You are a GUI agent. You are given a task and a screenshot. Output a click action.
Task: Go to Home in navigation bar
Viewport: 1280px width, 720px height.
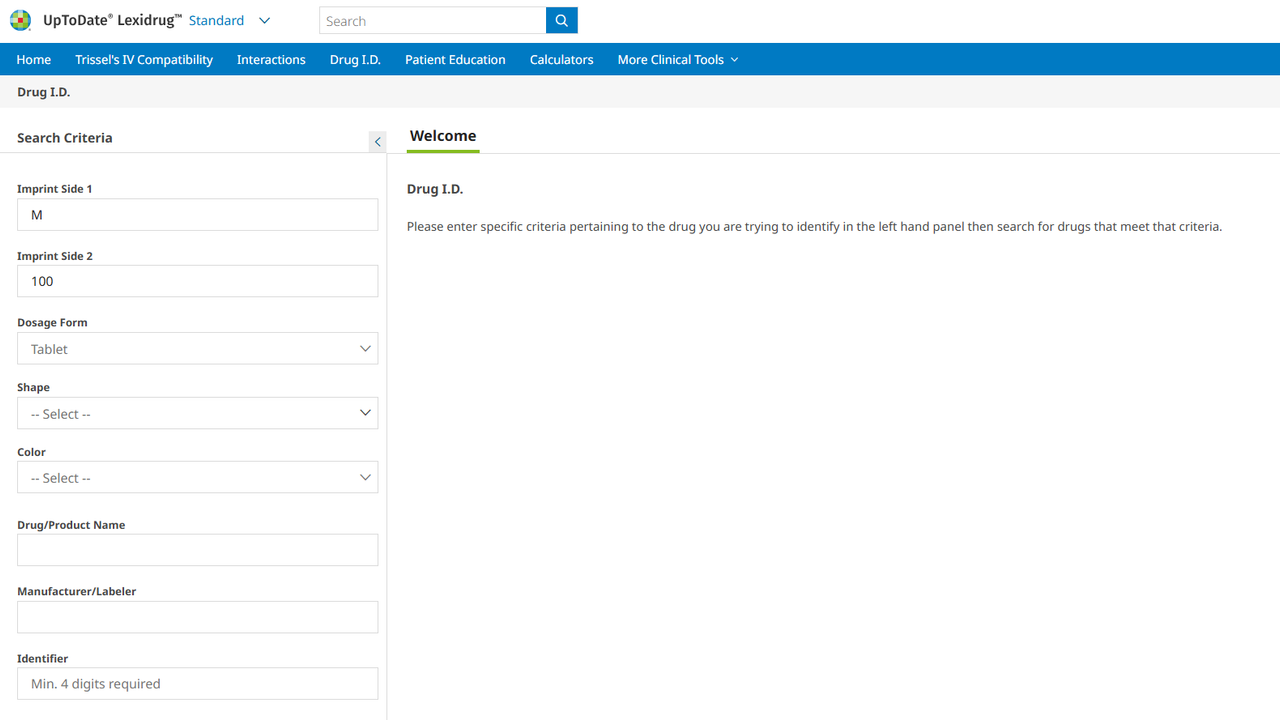point(34,60)
